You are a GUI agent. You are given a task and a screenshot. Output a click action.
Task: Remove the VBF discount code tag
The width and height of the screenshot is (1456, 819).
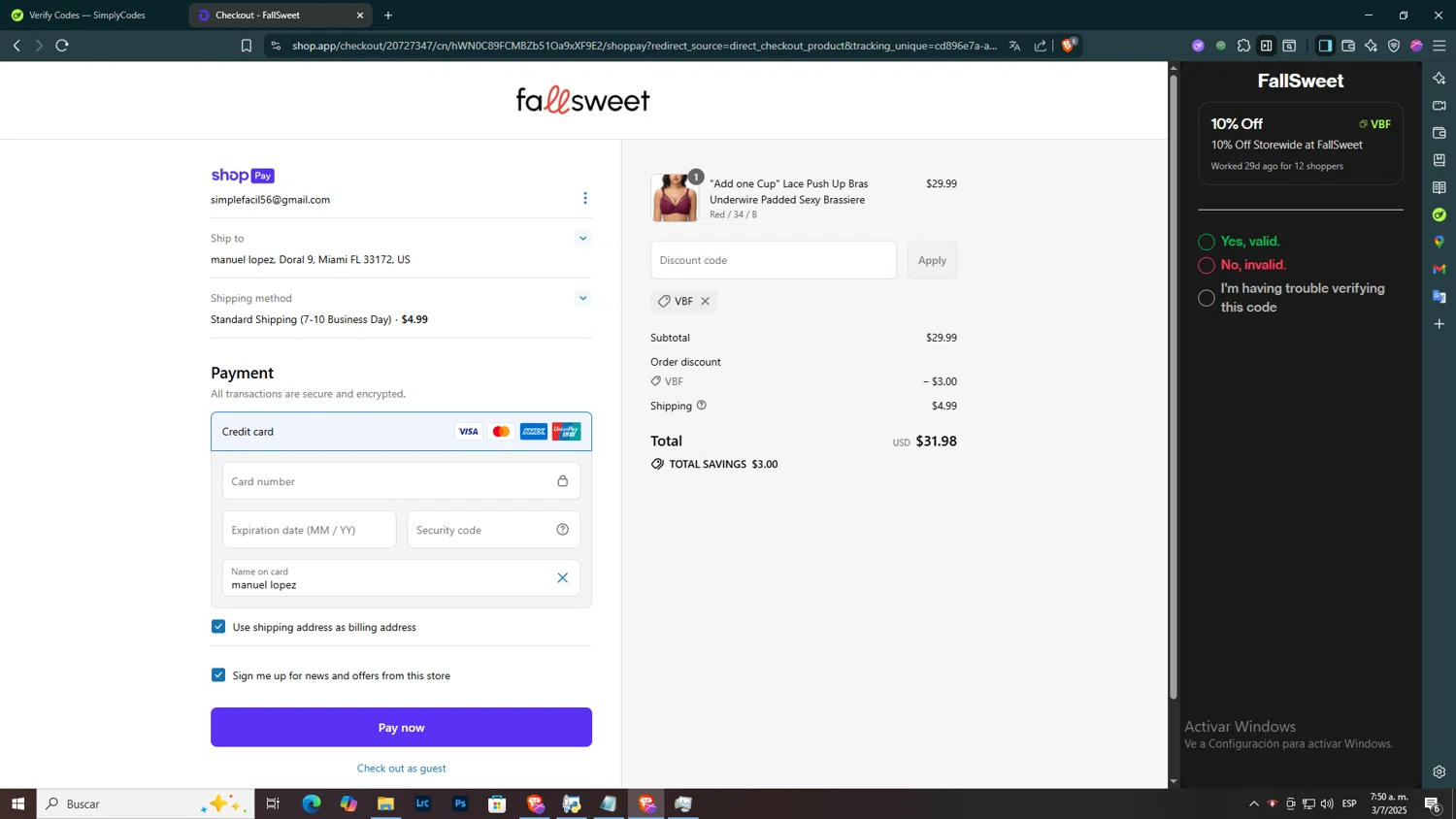(706, 301)
